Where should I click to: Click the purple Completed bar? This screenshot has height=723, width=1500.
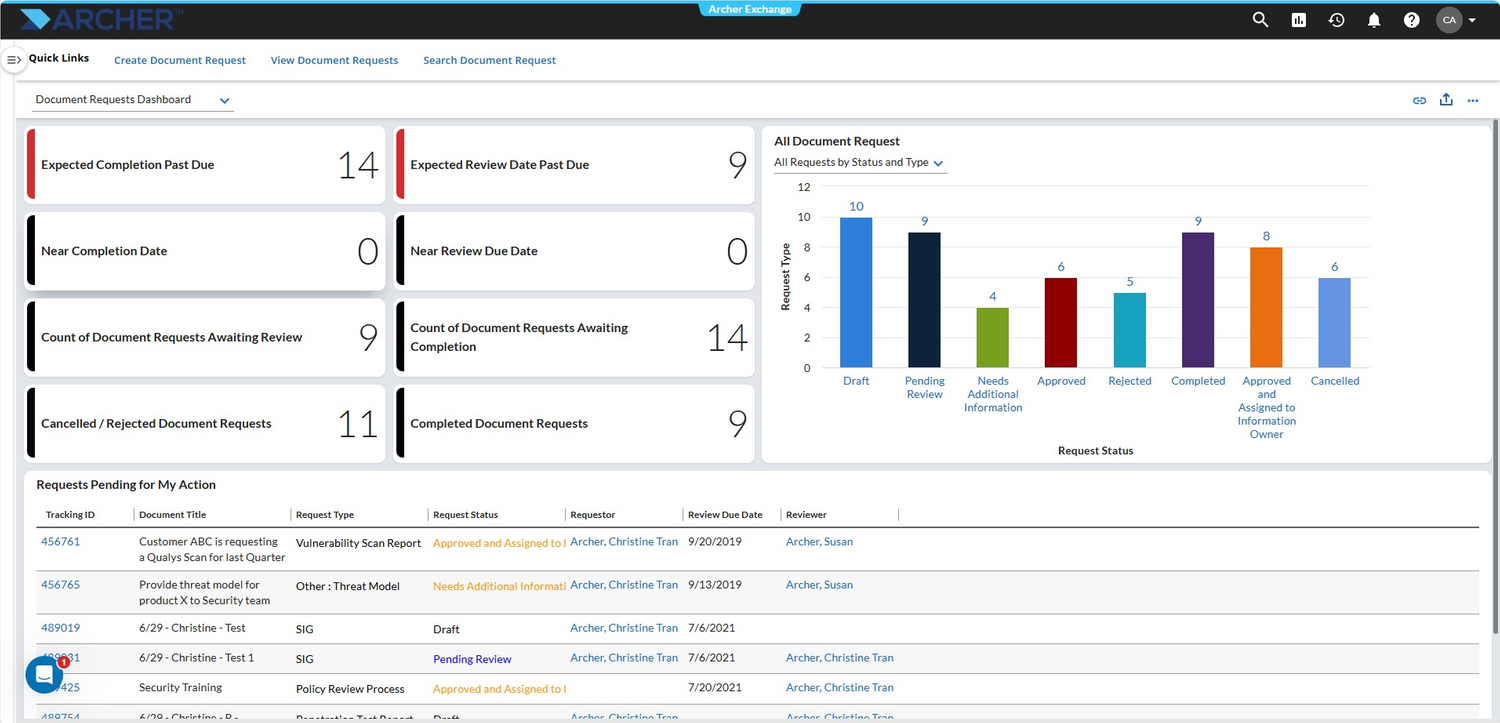[x=1198, y=300]
